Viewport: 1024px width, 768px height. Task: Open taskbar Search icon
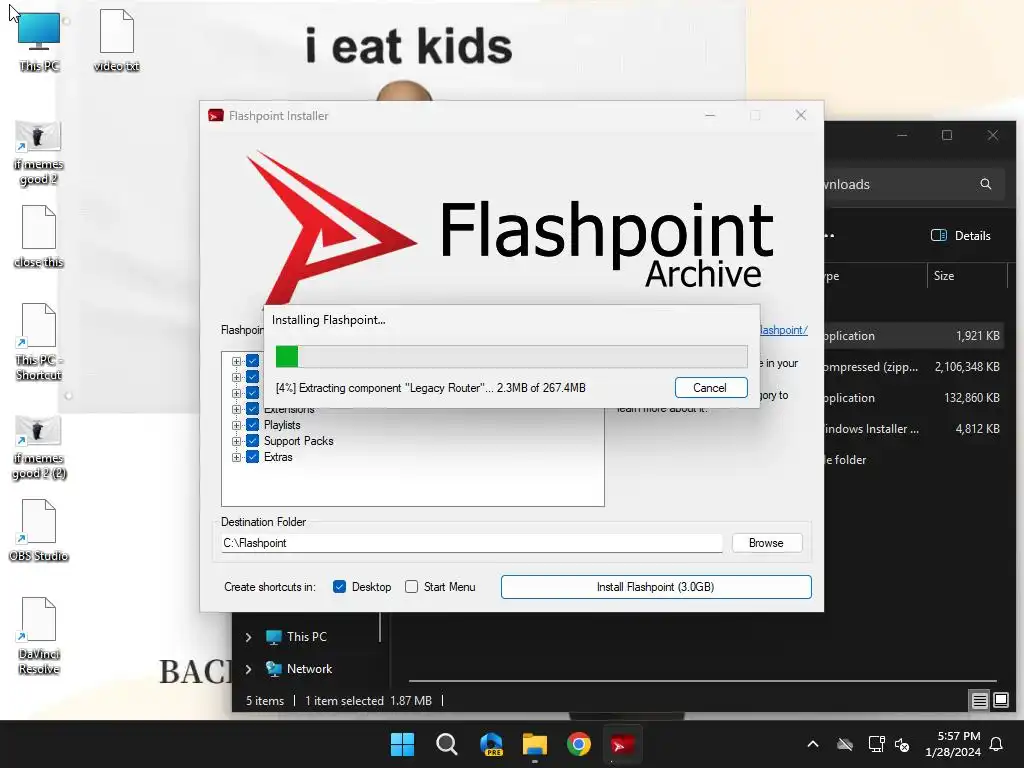[447, 744]
